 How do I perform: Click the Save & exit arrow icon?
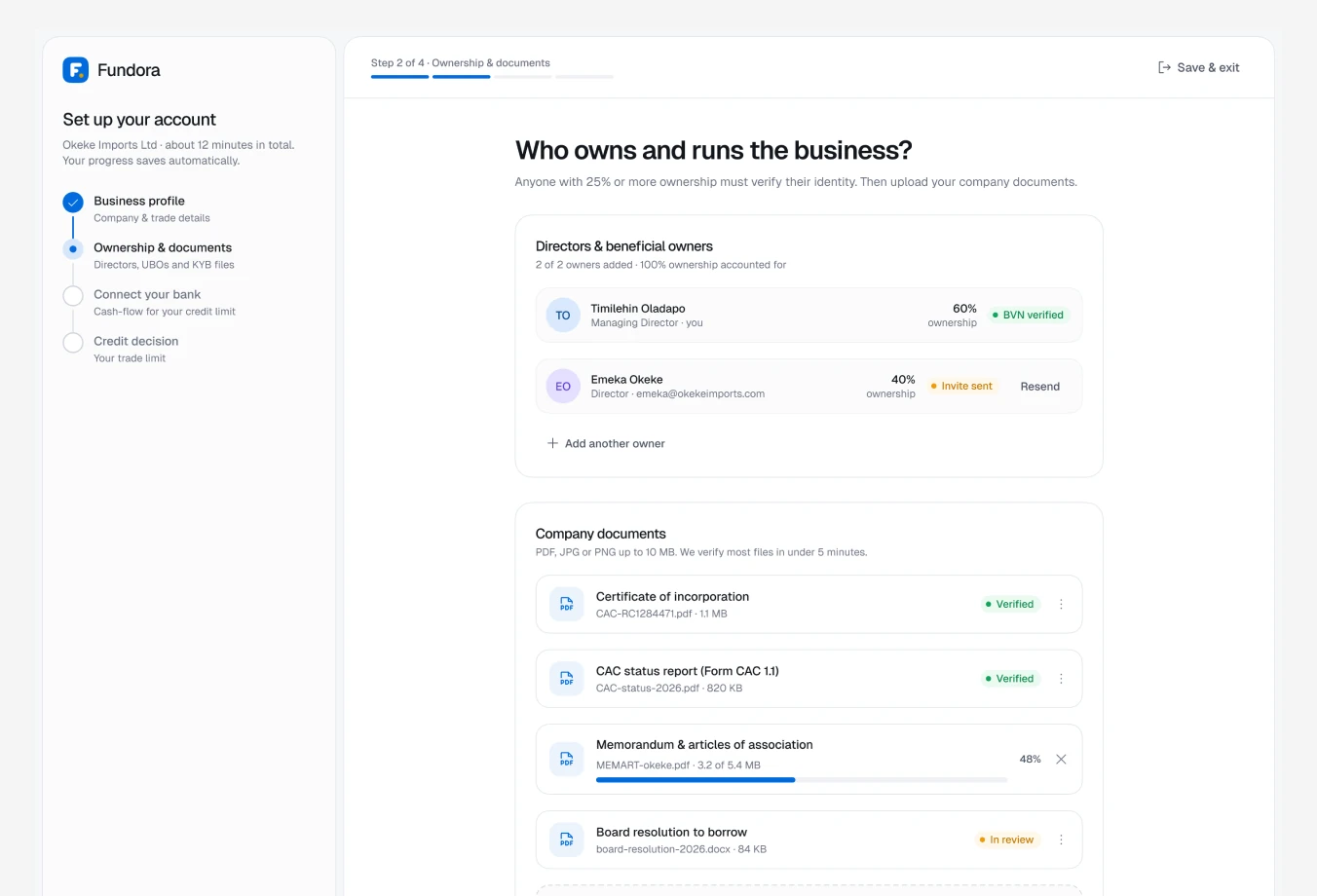(x=1164, y=67)
